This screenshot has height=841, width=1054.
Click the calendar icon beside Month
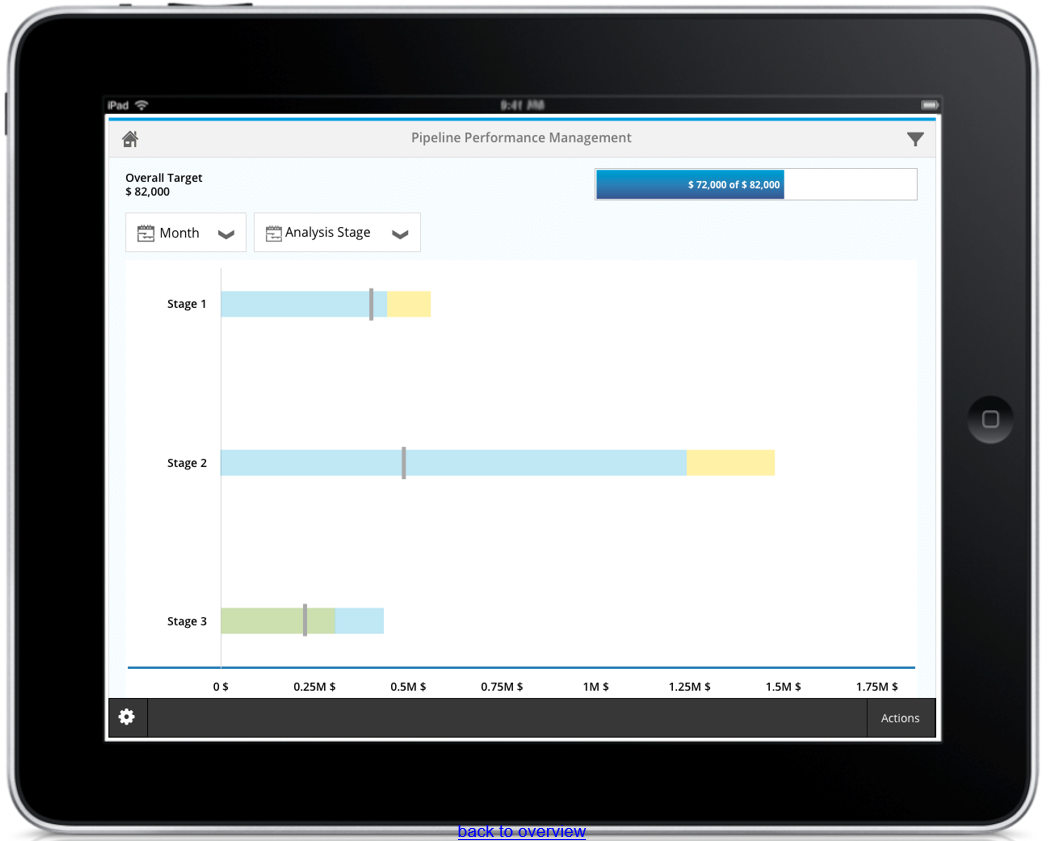point(145,233)
